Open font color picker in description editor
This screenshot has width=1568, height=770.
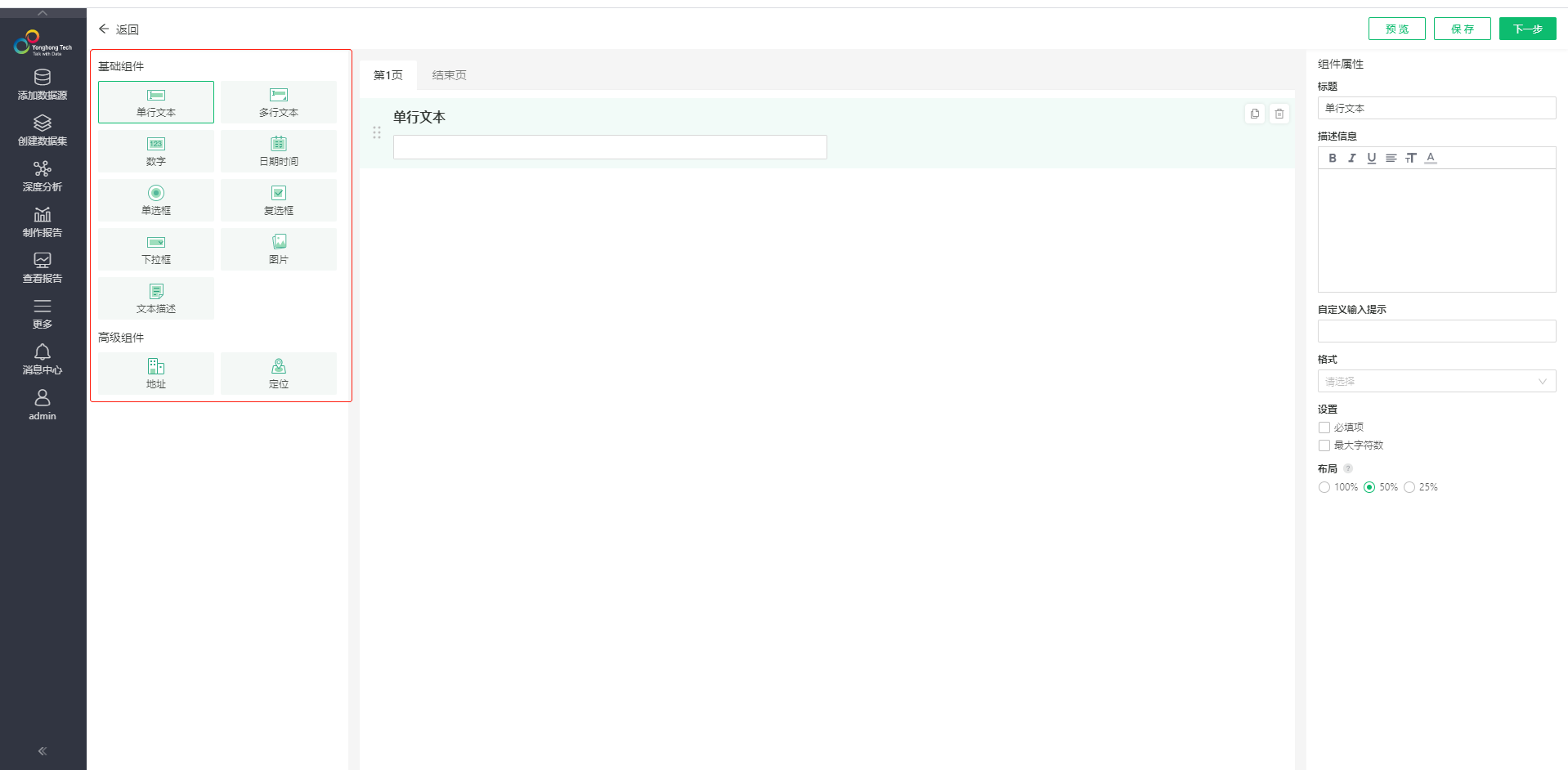pos(1431,158)
